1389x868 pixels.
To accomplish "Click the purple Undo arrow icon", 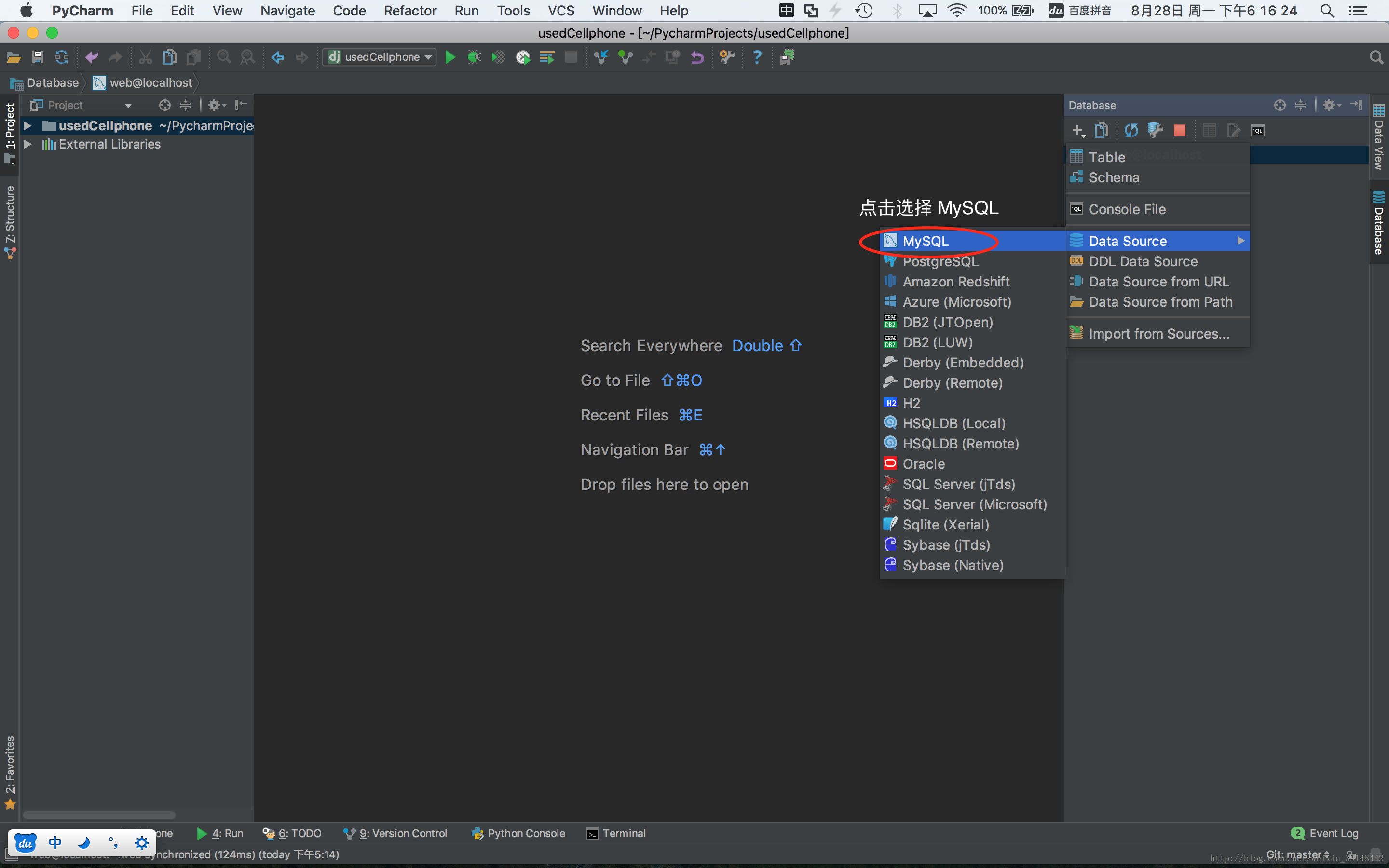I will click(92, 57).
